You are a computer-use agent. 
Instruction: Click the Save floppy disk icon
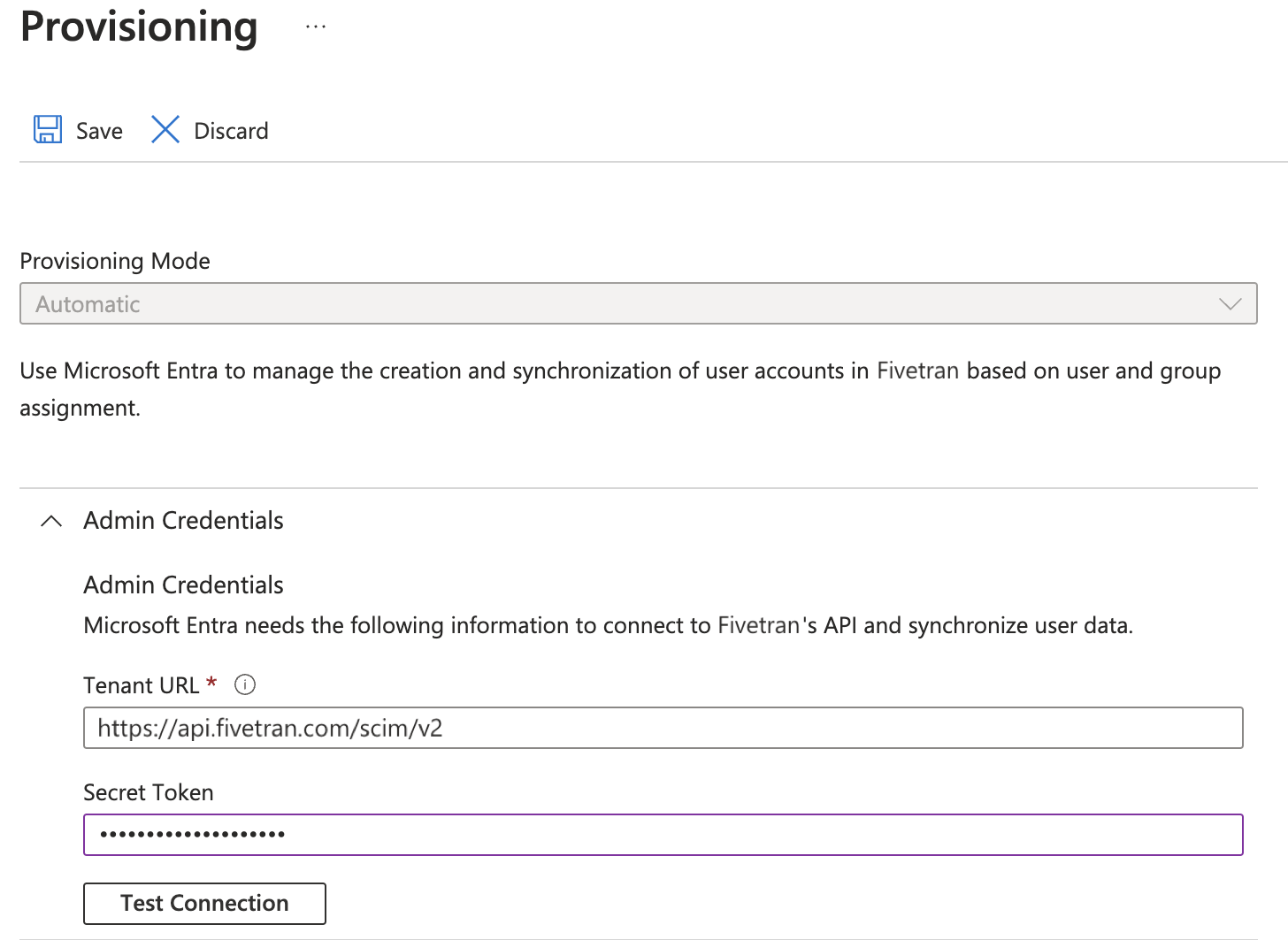[48, 130]
